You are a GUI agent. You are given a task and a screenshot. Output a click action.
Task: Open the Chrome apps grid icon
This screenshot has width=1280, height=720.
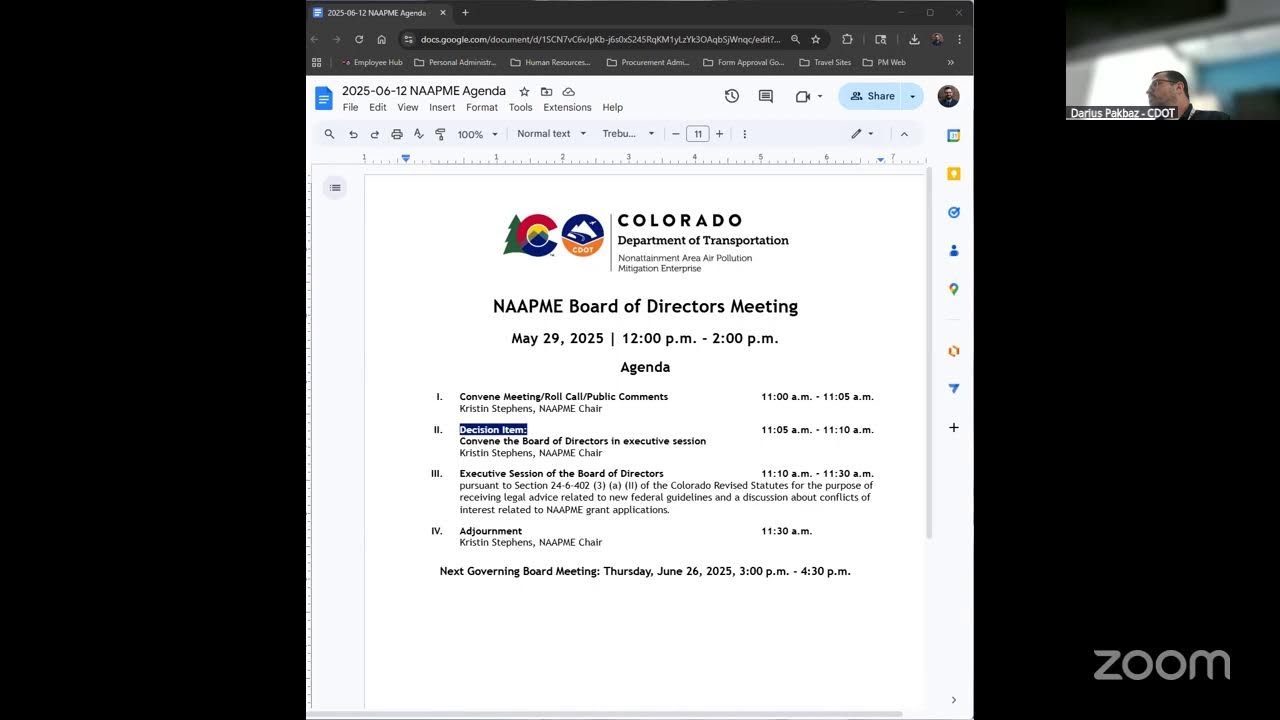click(317, 62)
